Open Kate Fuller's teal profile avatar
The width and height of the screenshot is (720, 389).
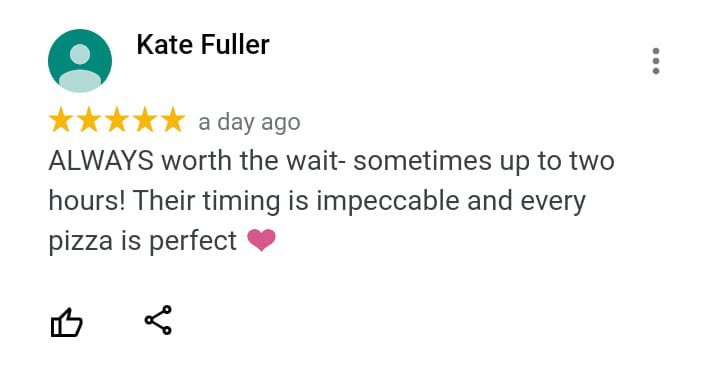[x=80, y=61]
